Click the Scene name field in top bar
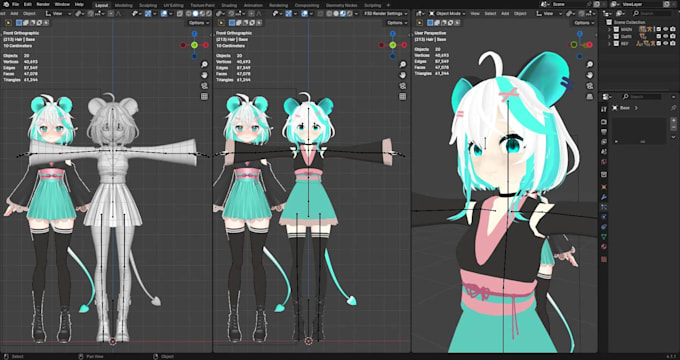The image size is (680, 360). click(x=569, y=4)
